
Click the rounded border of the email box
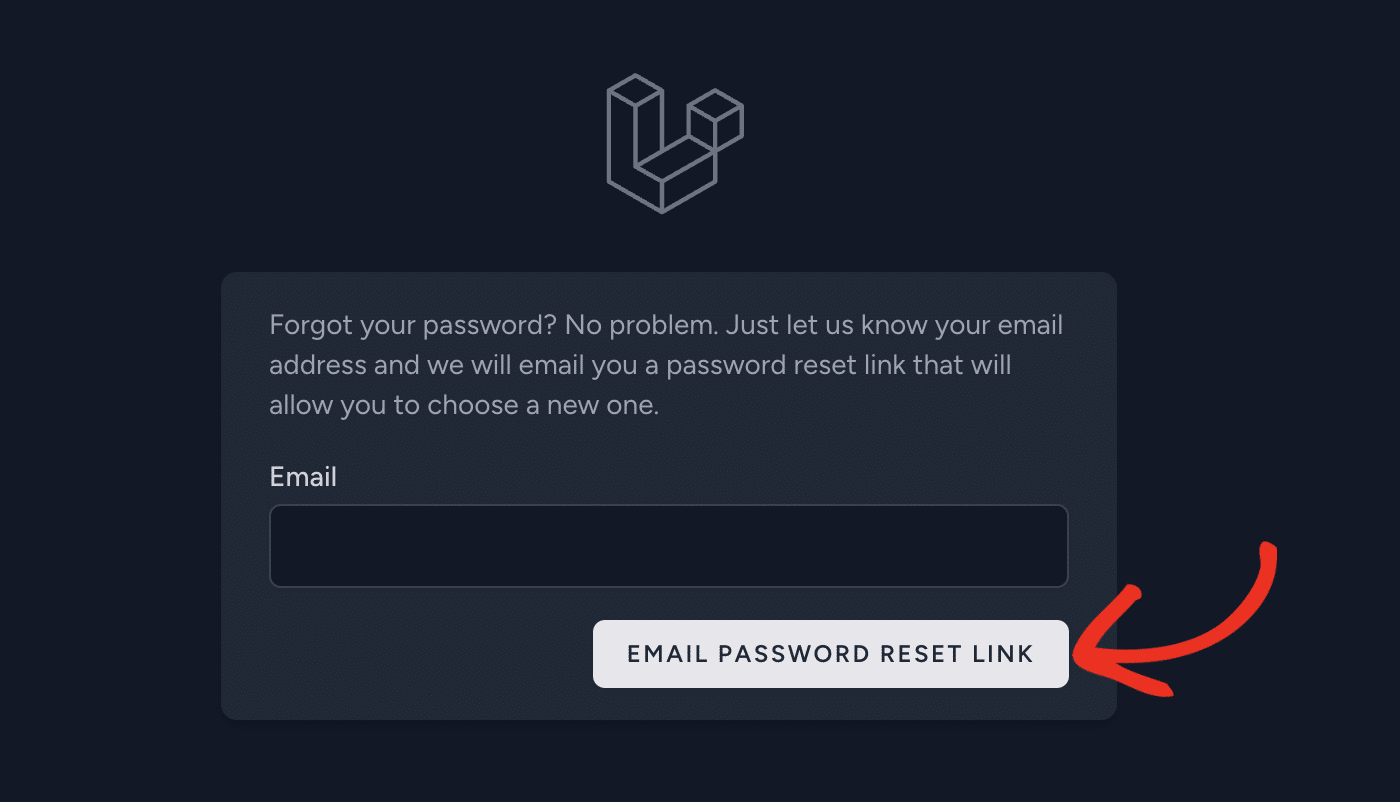[668, 508]
